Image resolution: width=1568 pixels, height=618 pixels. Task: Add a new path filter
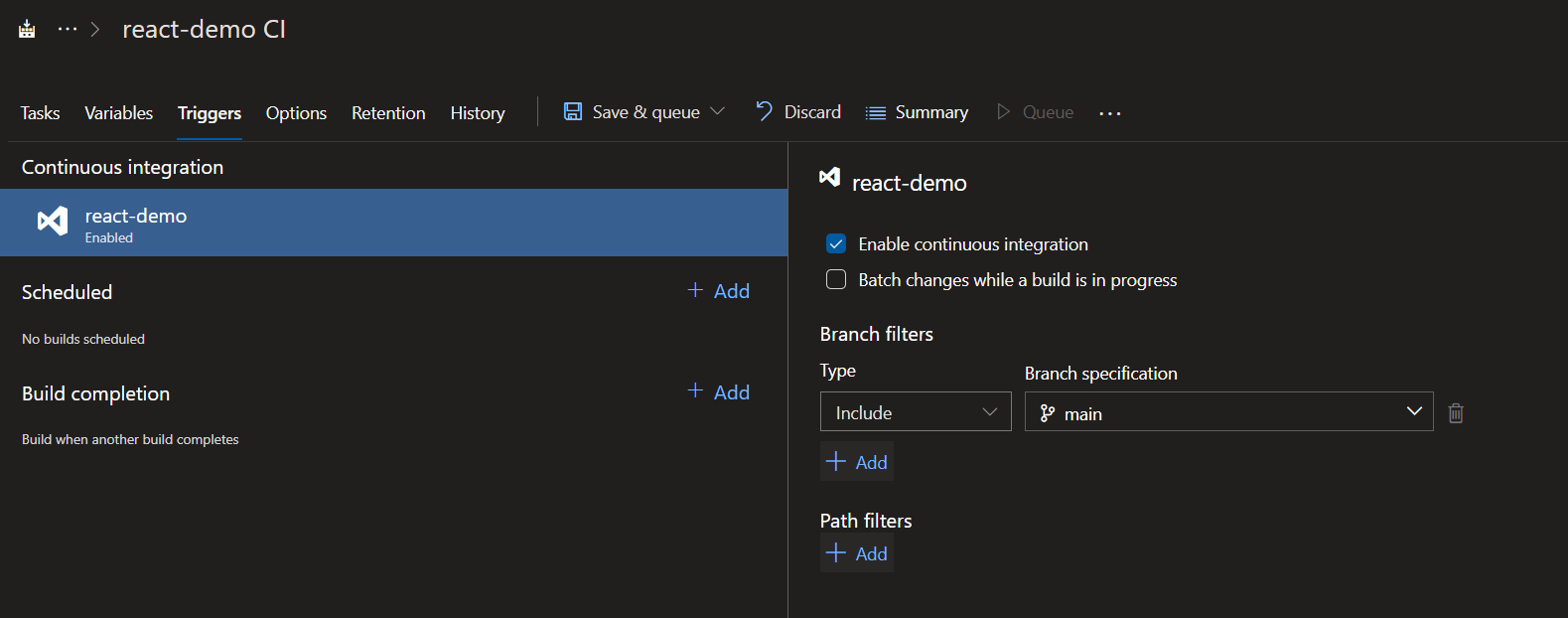(857, 553)
